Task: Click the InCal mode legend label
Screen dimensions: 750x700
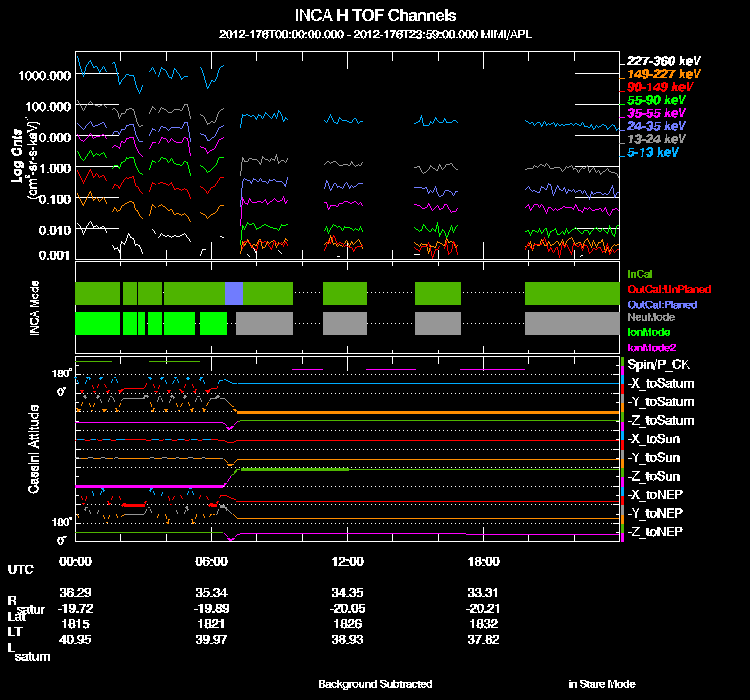Action: click(x=640, y=274)
